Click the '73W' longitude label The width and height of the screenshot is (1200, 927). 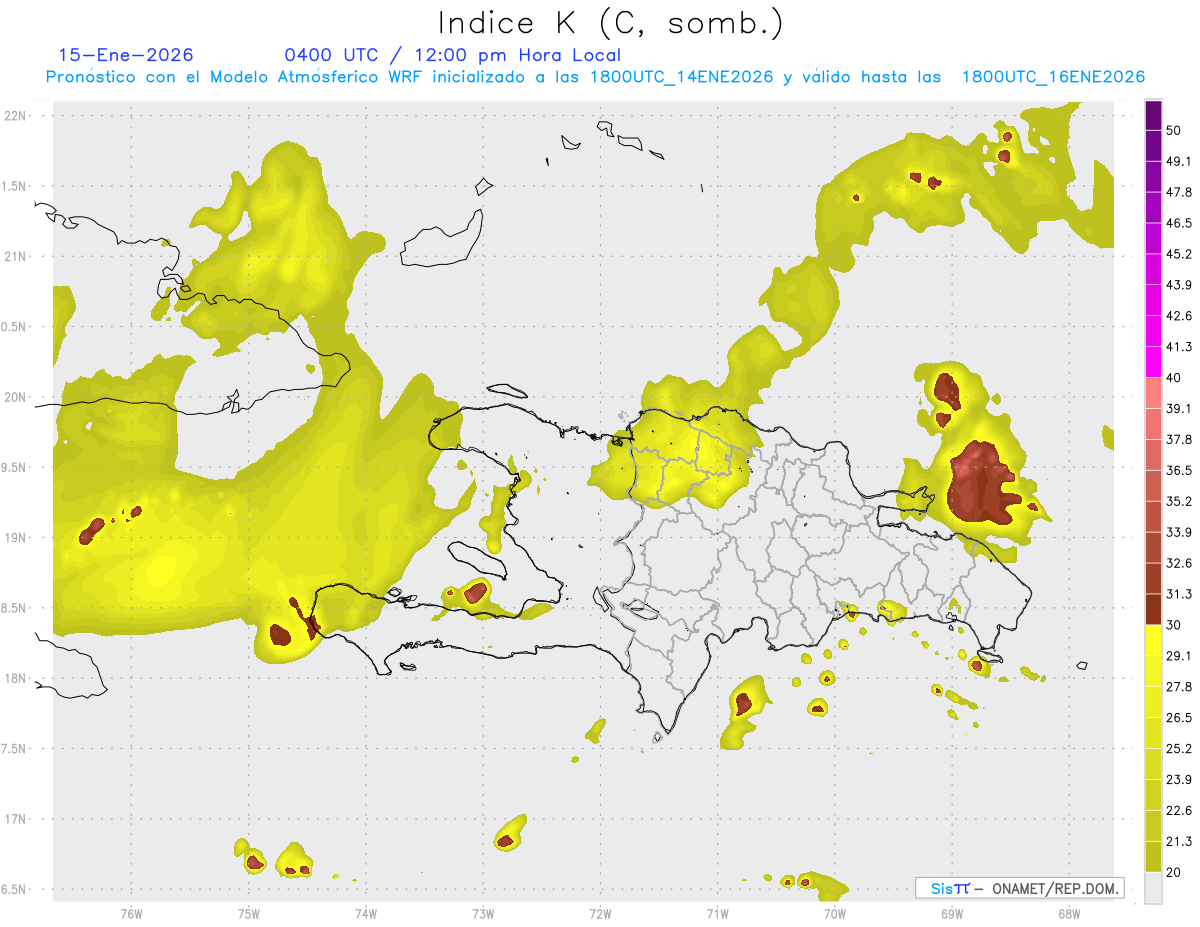(482, 914)
